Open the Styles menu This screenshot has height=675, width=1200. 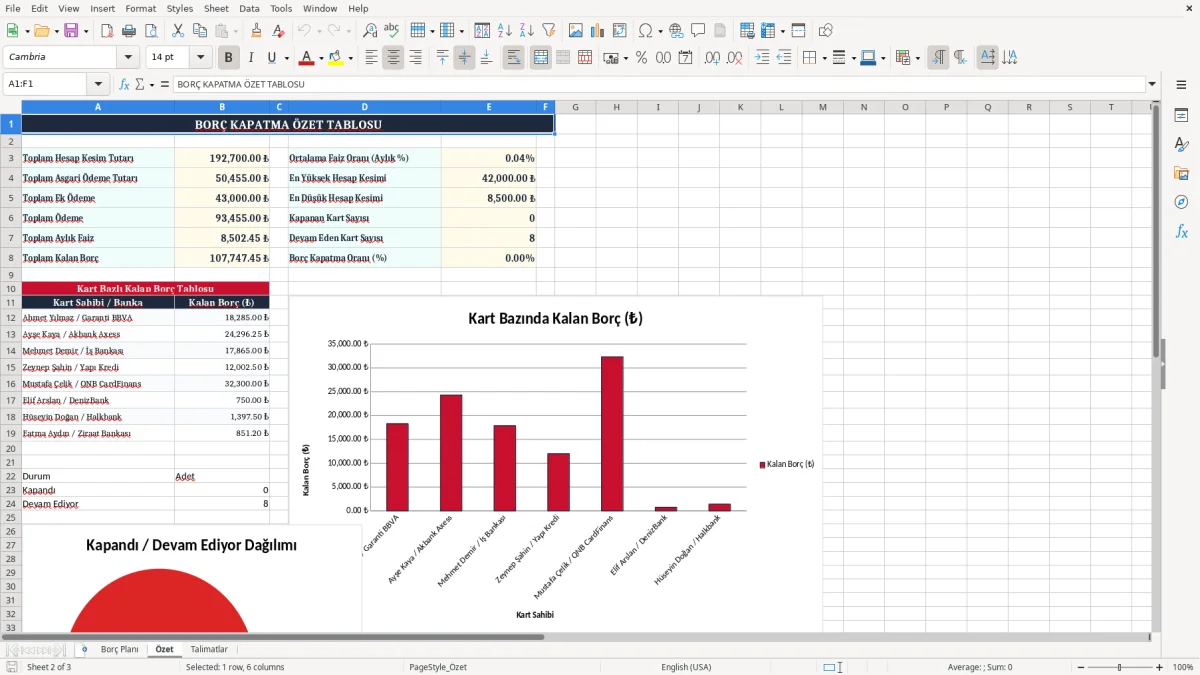(x=180, y=8)
